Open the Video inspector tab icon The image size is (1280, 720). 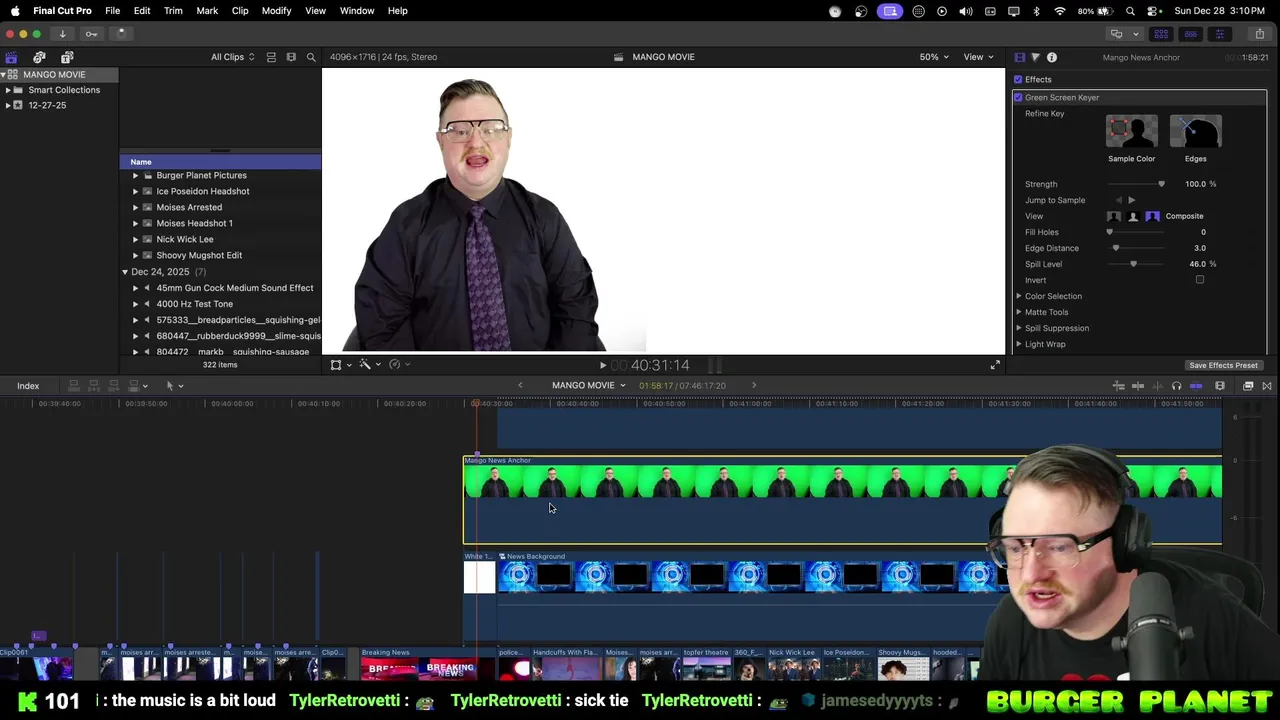[x=1020, y=57]
